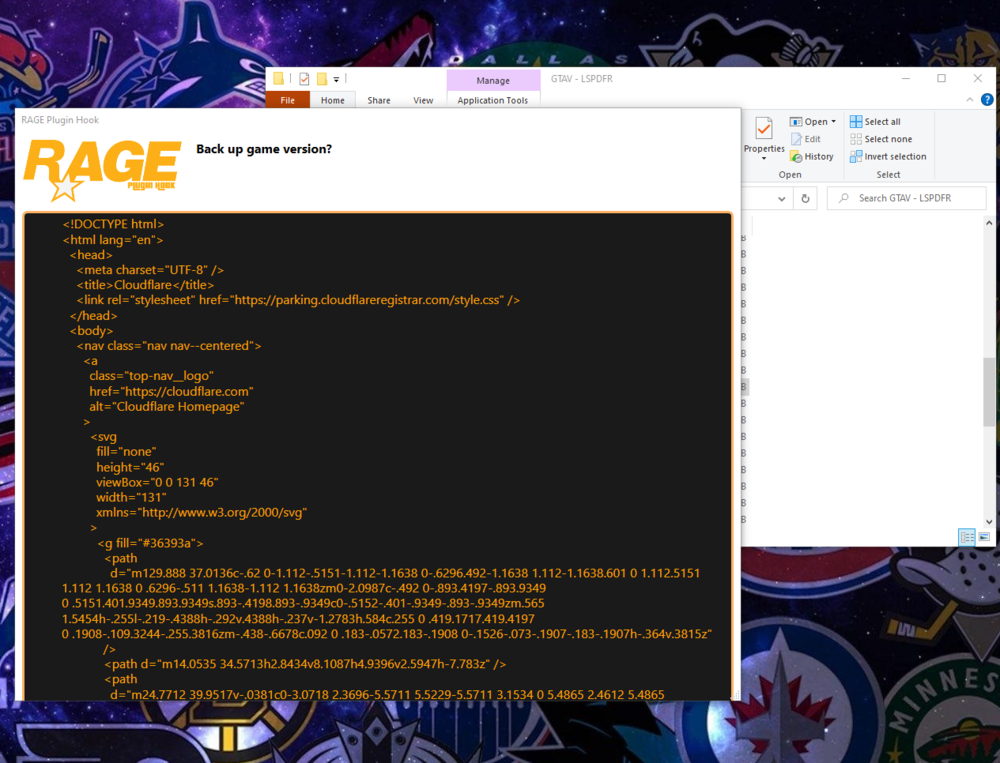Open file History from the ribbon
The width and height of the screenshot is (1000, 763).
(812, 156)
